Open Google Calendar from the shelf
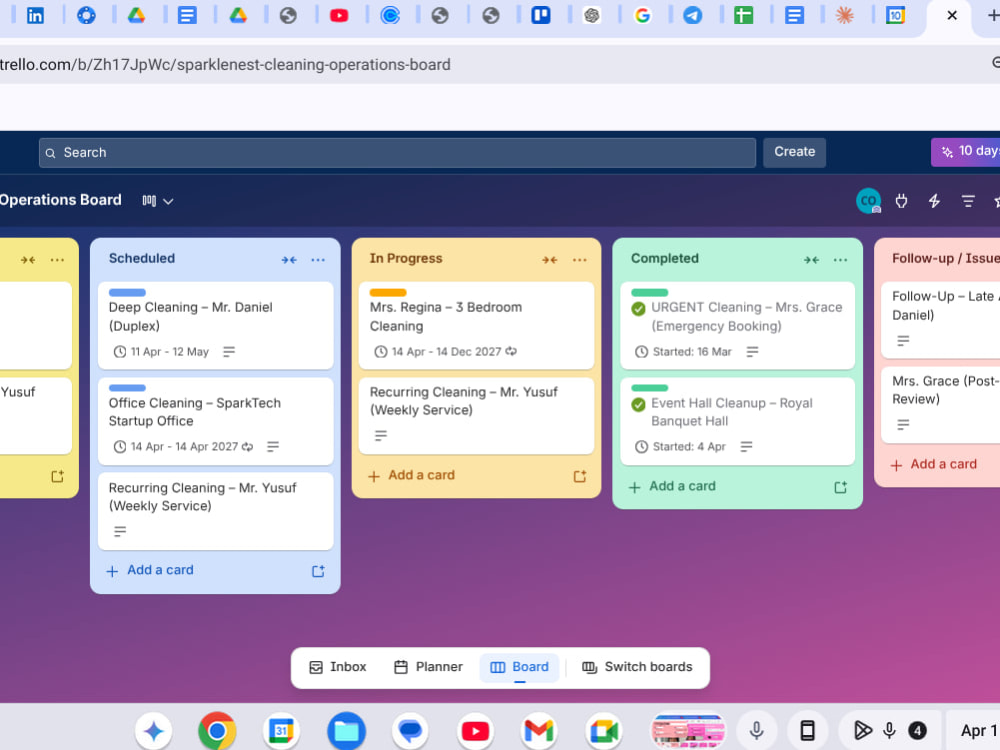This screenshot has height=750, width=1000. point(281,731)
